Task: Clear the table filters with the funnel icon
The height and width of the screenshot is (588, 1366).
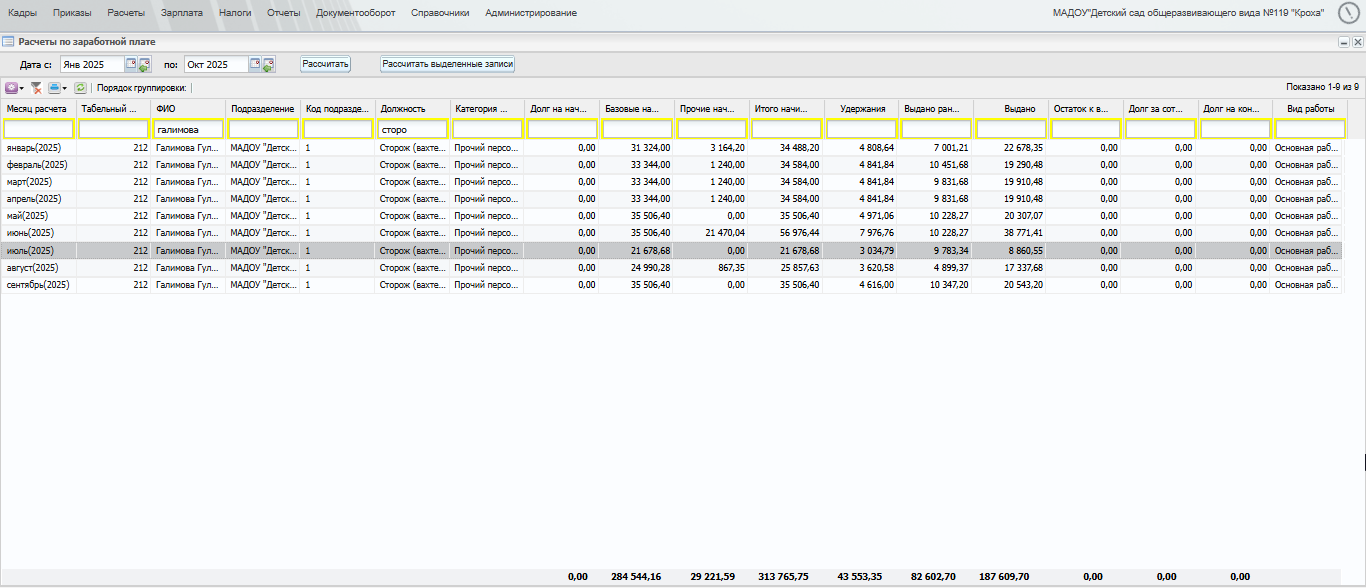Action: 36,88
